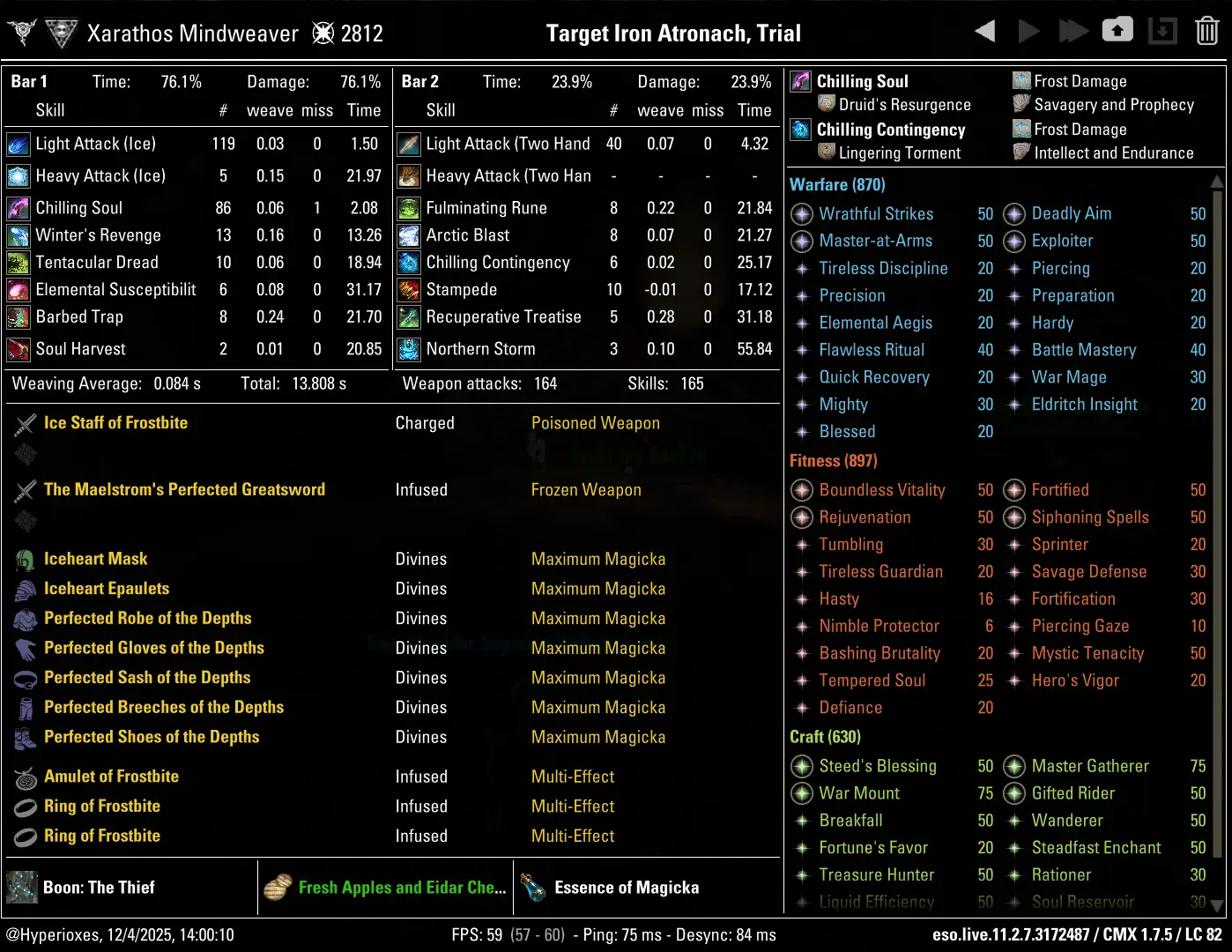Click the Barbed Trap skill icon
This screenshot has width=1232, height=952.
19,317
